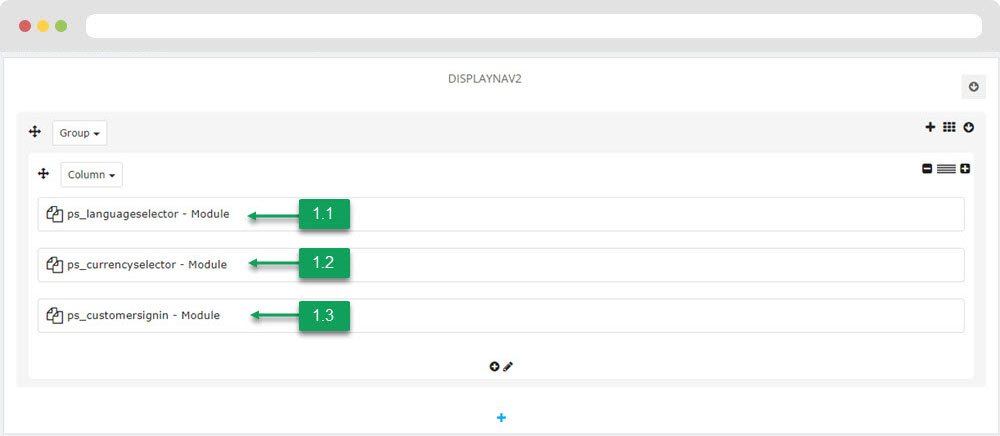
Task: Click the DISPLAYNAV2 collapse arrow icon
Action: 973,87
